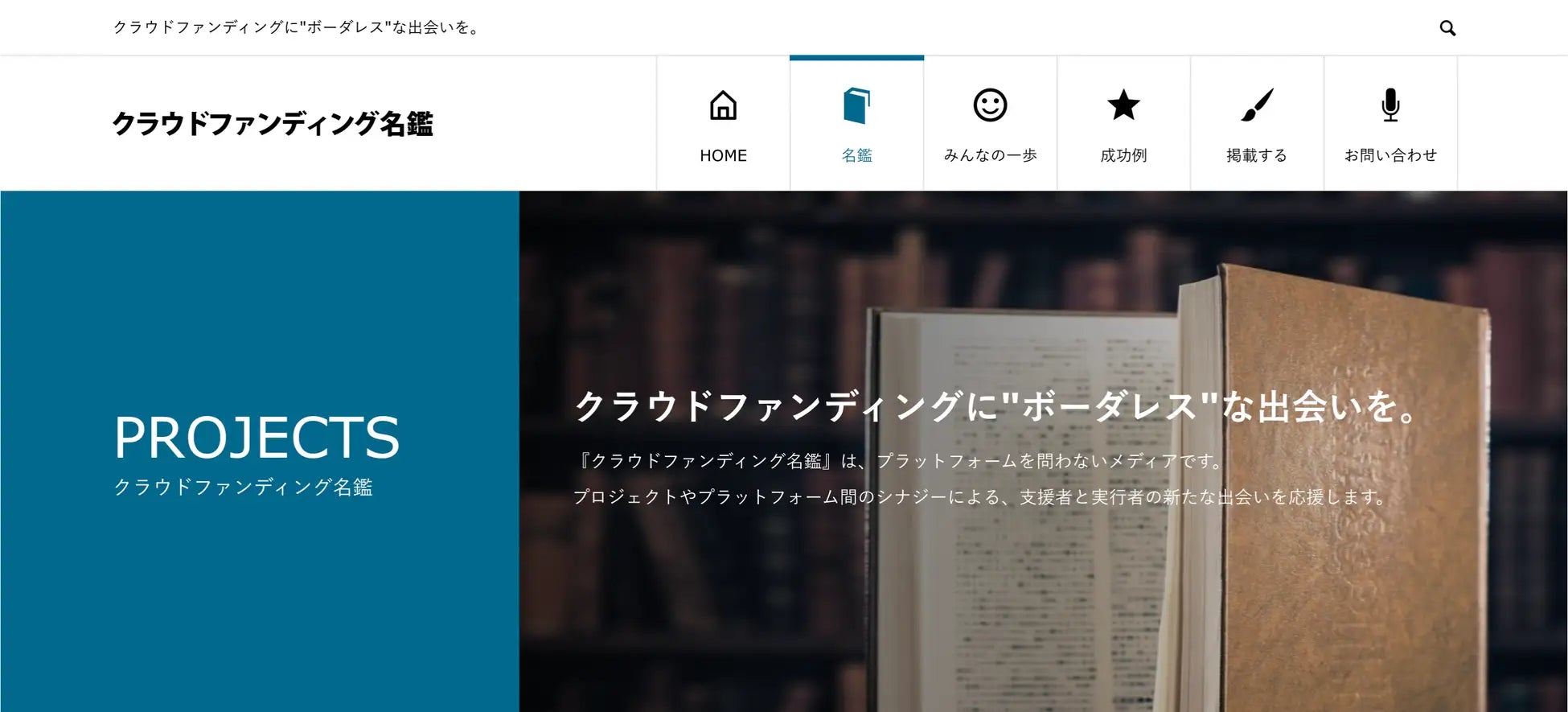The image size is (1568, 712).
Task: Click the PROJECTS heading in blue panel
Action: tap(257, 438)
